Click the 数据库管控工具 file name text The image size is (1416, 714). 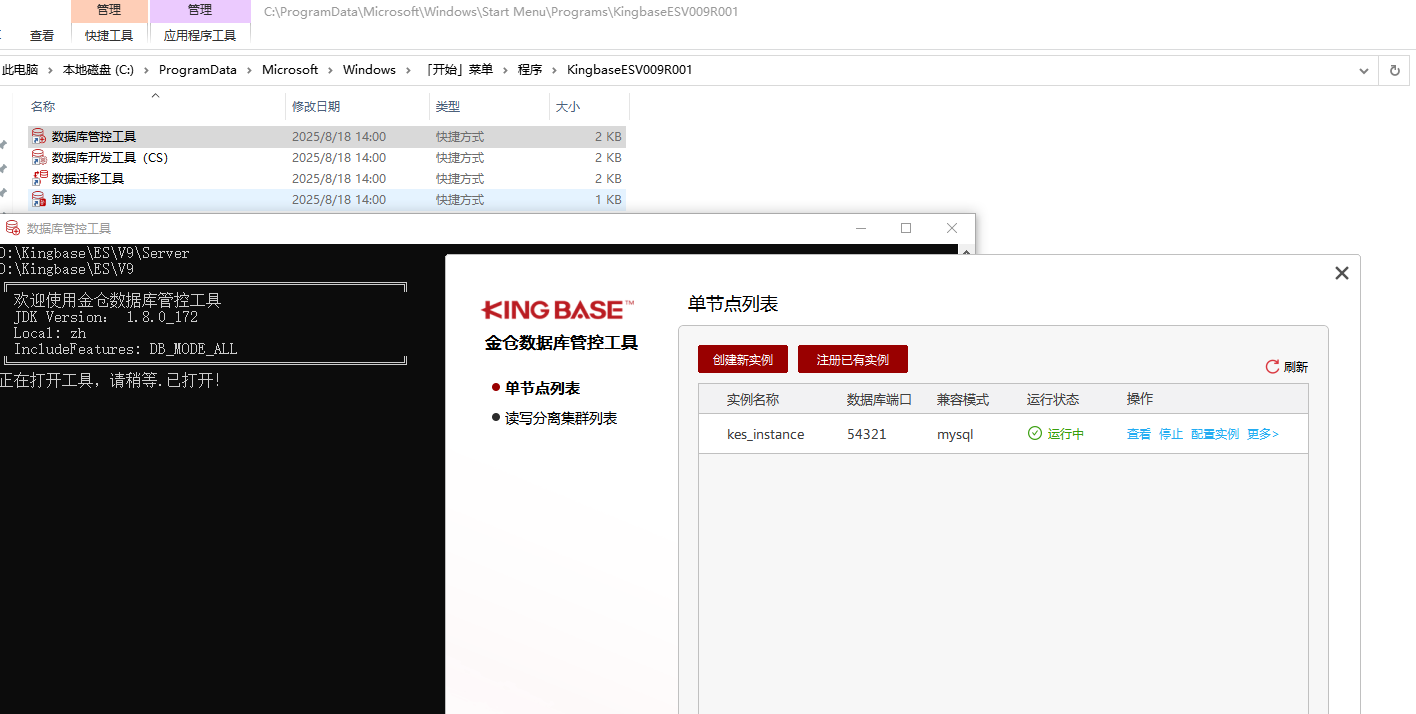coord(94,137)
